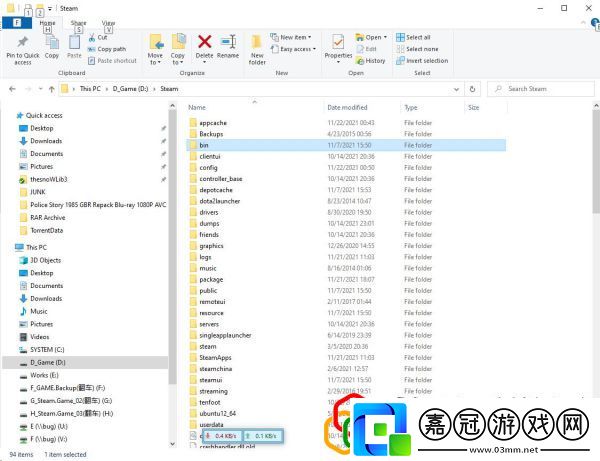Click Invert selection

[x=422, y=60]
